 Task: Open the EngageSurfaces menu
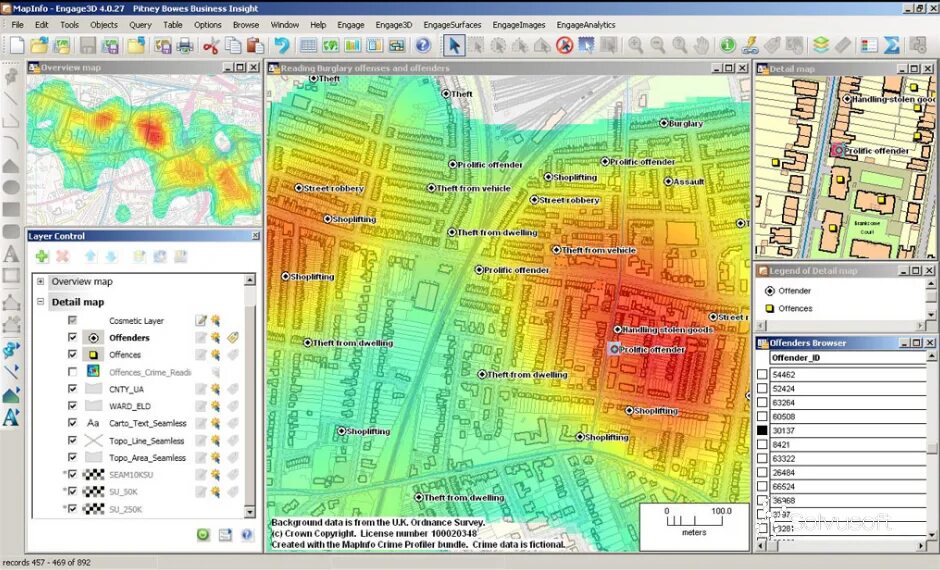pos(452,25)
